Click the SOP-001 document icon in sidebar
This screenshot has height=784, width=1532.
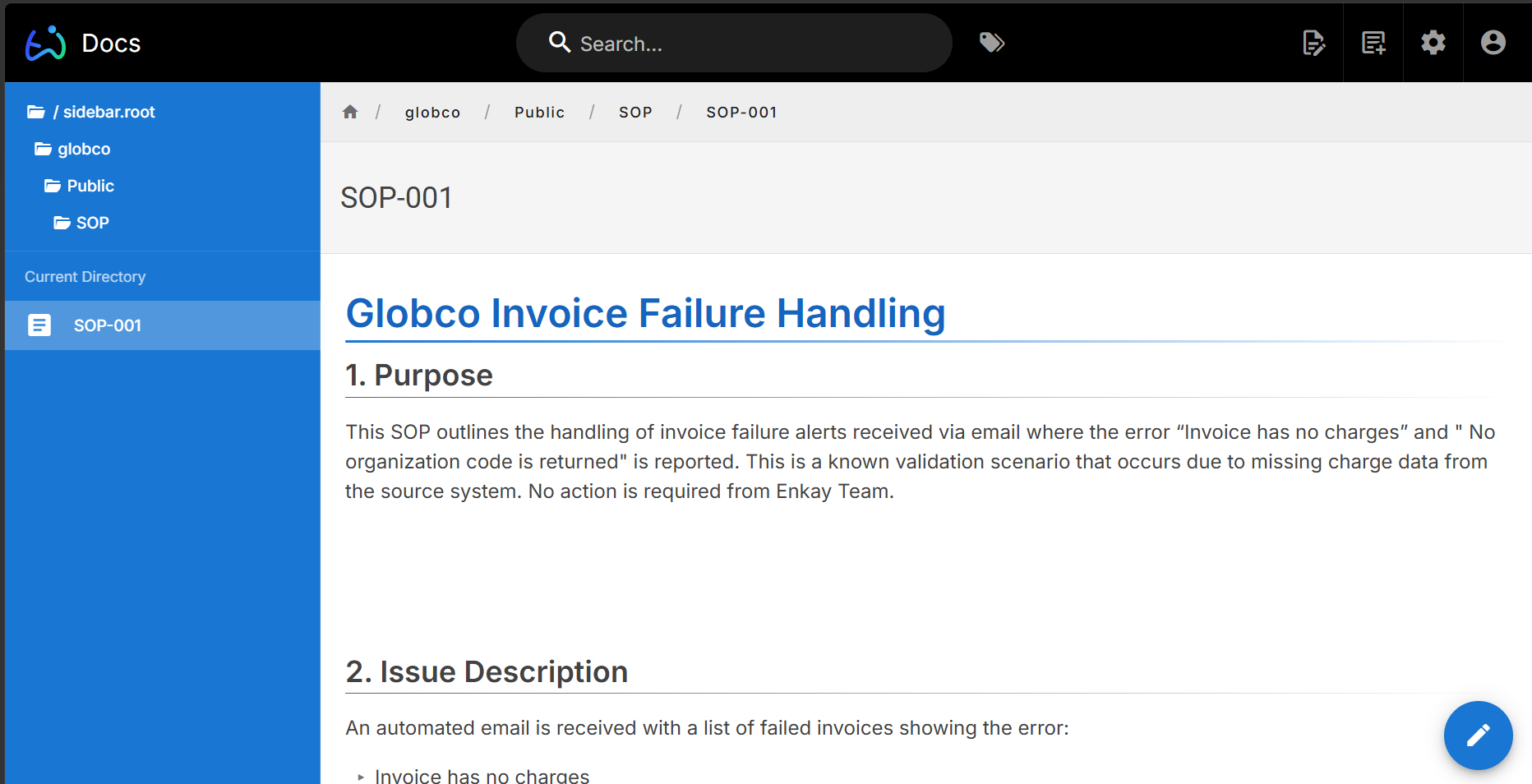coord(39,325)
